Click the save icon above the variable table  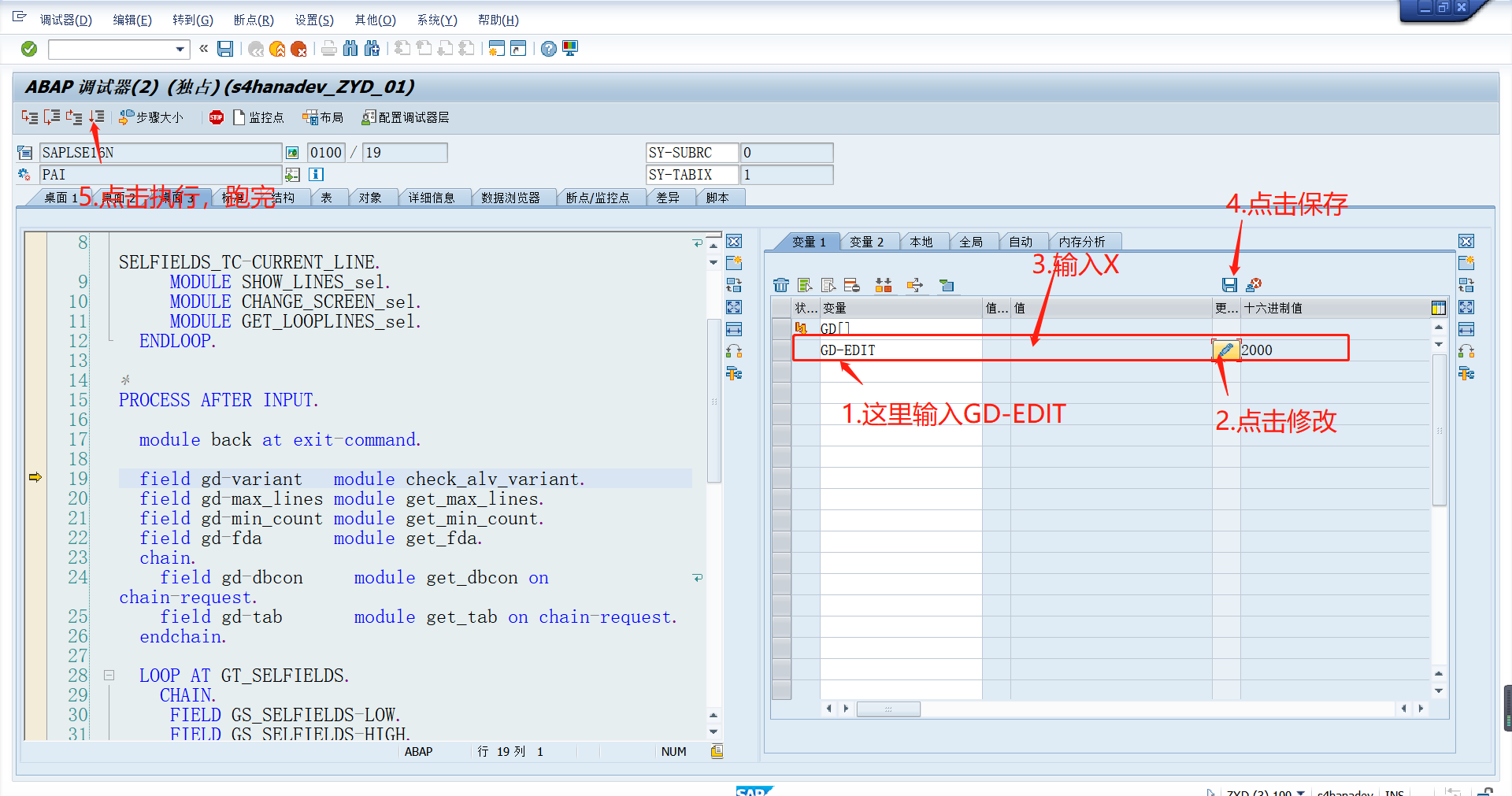(1229, 285)
